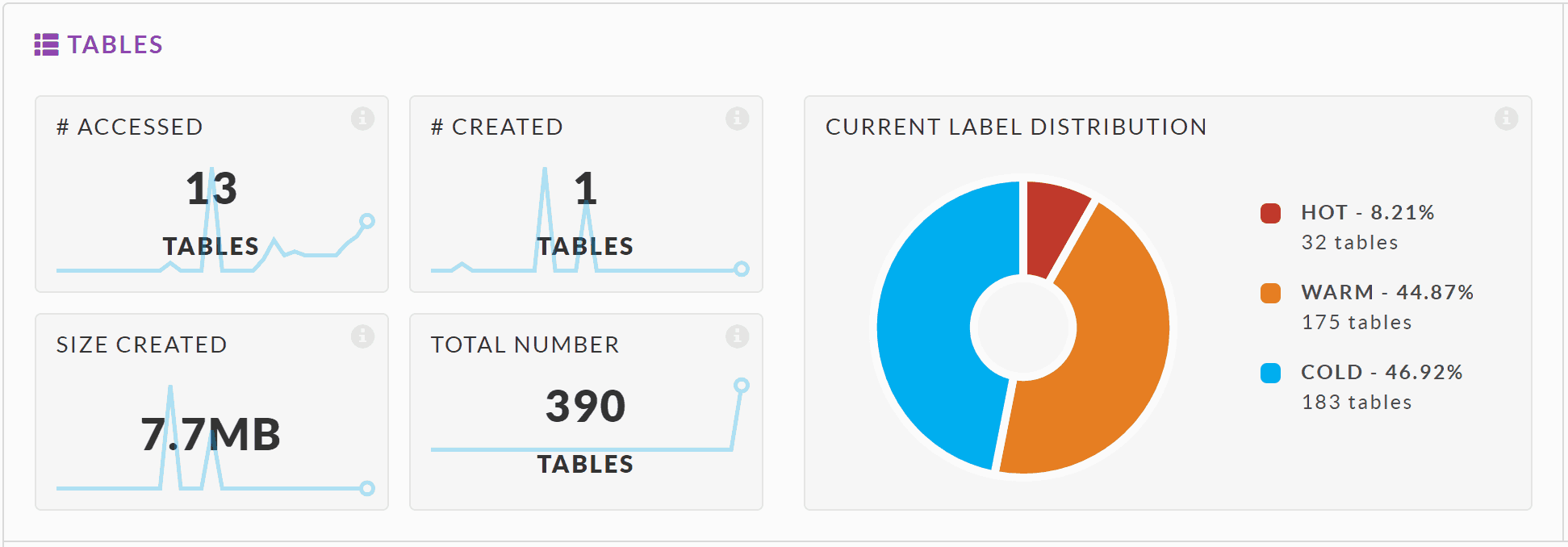This screenshot has height=547, width=1568.
Task: Click end point marker of Total Number sparkline
Action: click(741, 386)
